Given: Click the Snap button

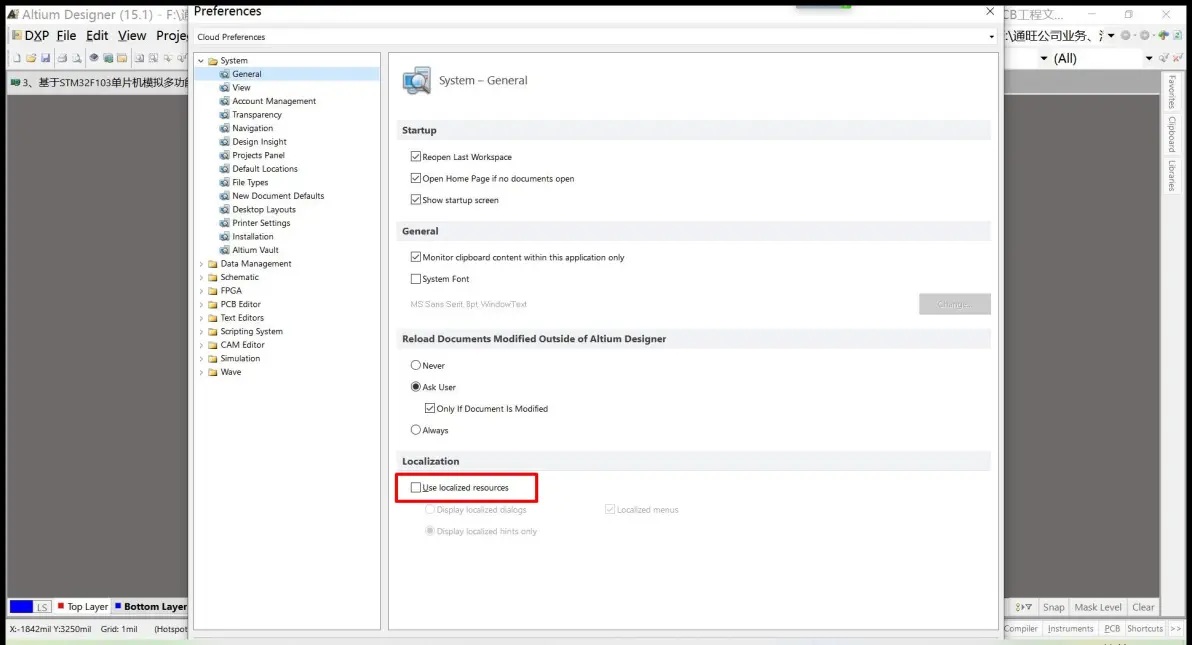Looking at the screenshot, I should 1054,607.
